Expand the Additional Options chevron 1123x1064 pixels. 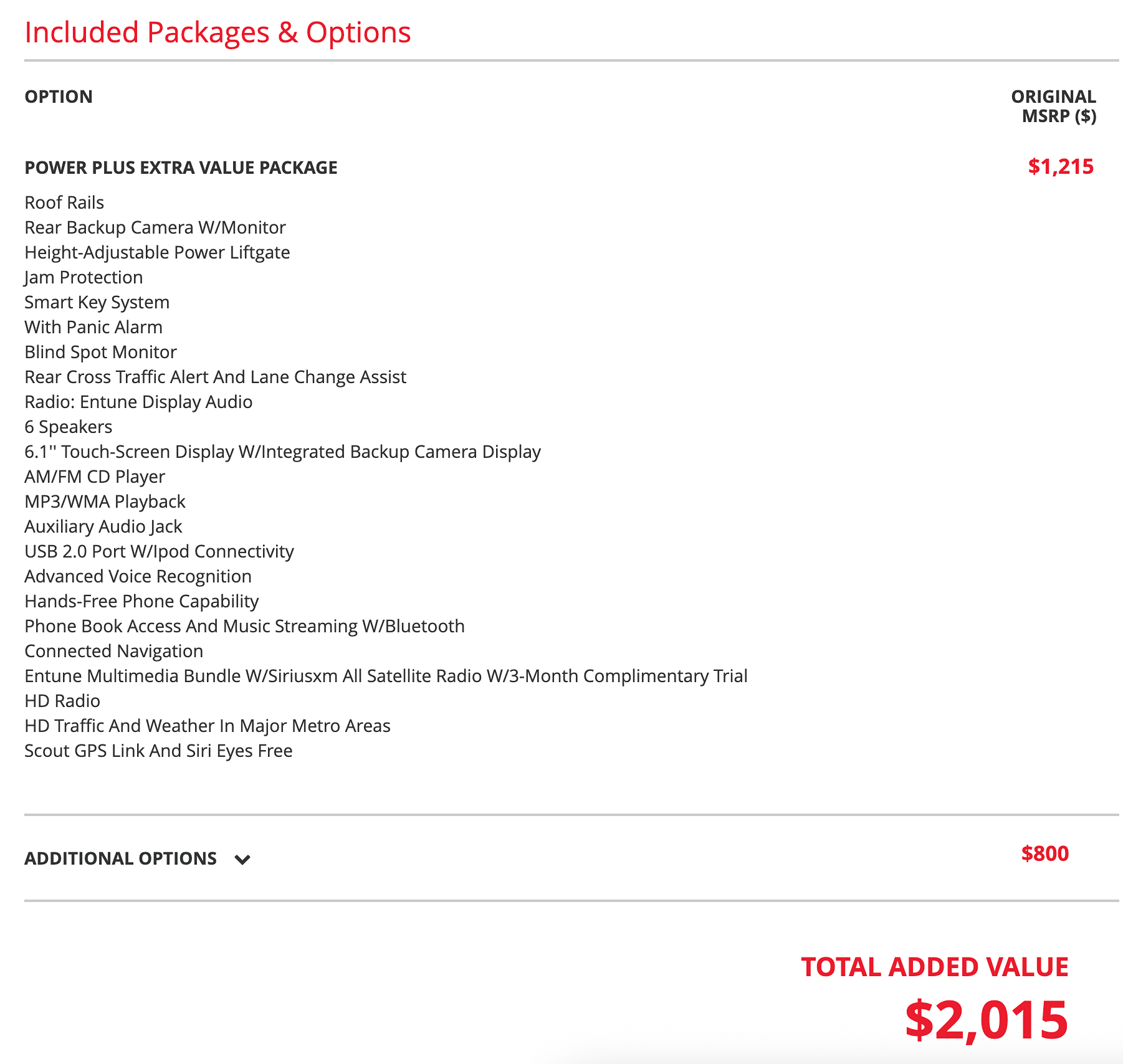pos(242,860)
